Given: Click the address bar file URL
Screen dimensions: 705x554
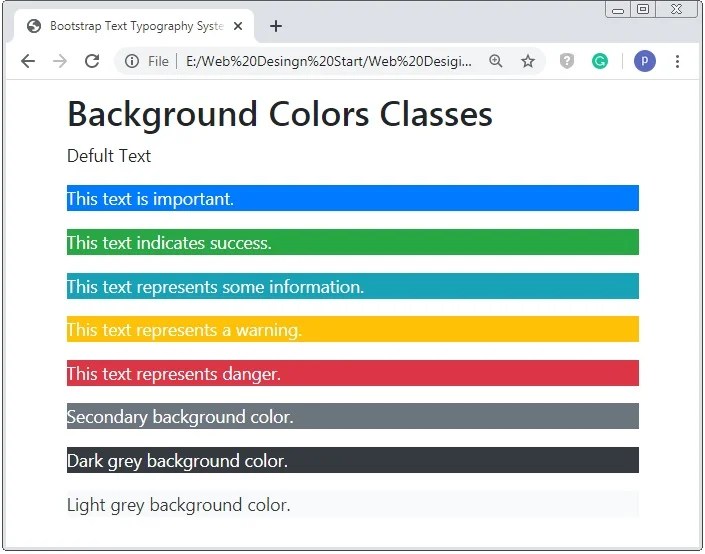Looking at the screenshot, I should pos(329,61).
